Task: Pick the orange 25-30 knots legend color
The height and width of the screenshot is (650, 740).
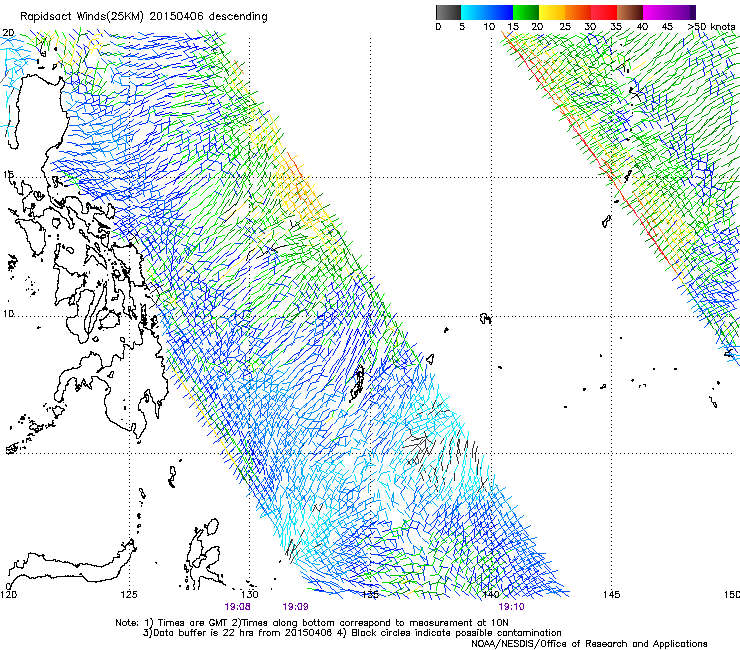Action: pyautogui.click(x=578, y=12)
